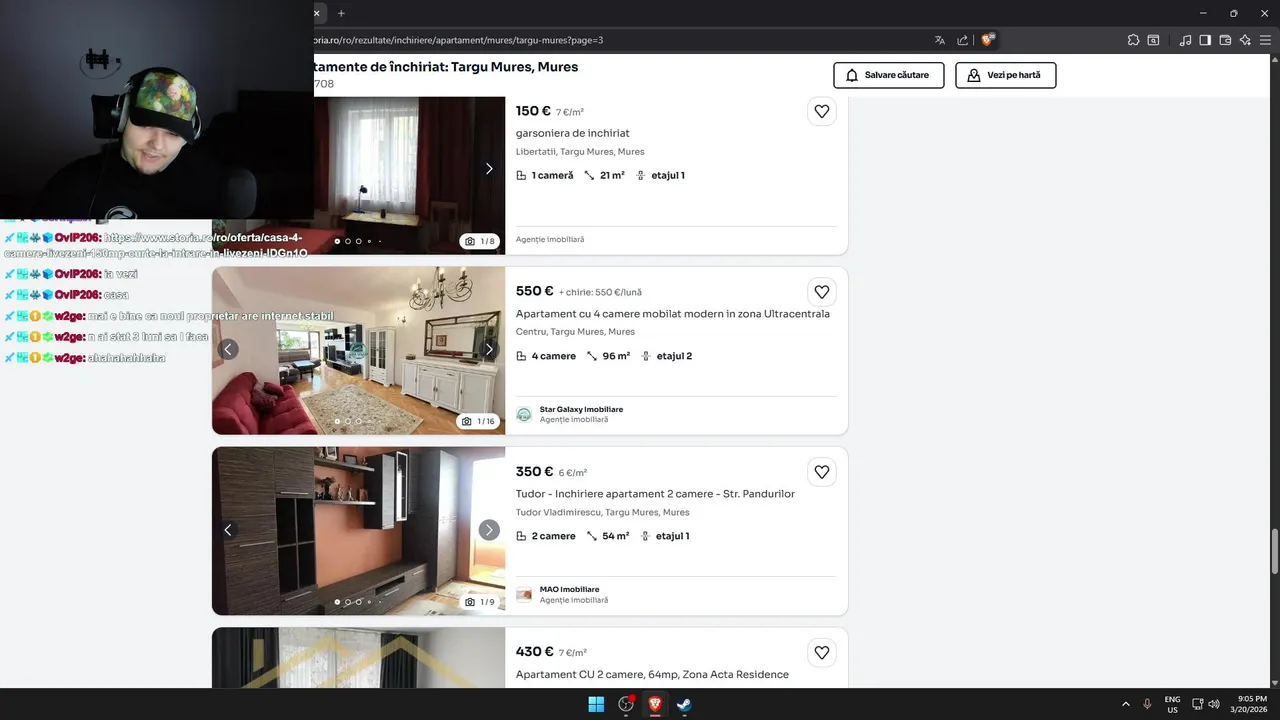
Task: Open the Brave icon in taskbar
Action: [x=655, y=704]
